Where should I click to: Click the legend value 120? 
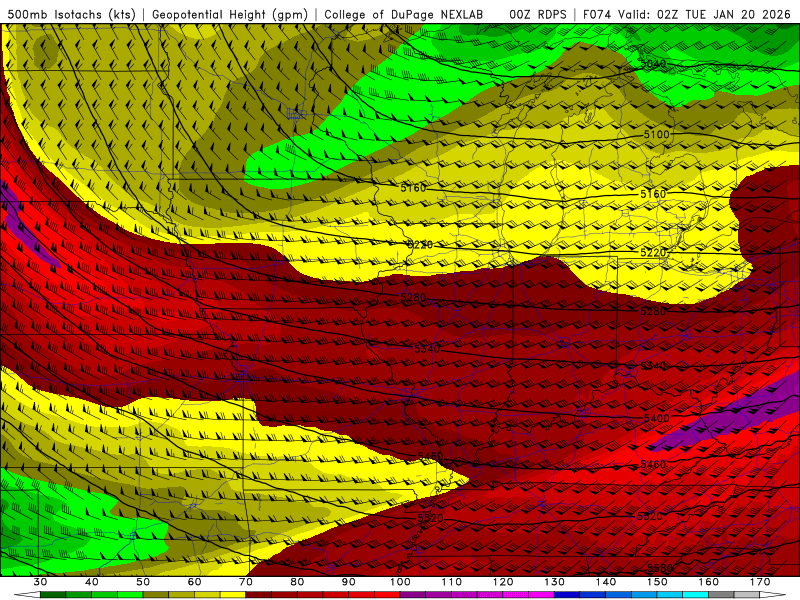503,582
